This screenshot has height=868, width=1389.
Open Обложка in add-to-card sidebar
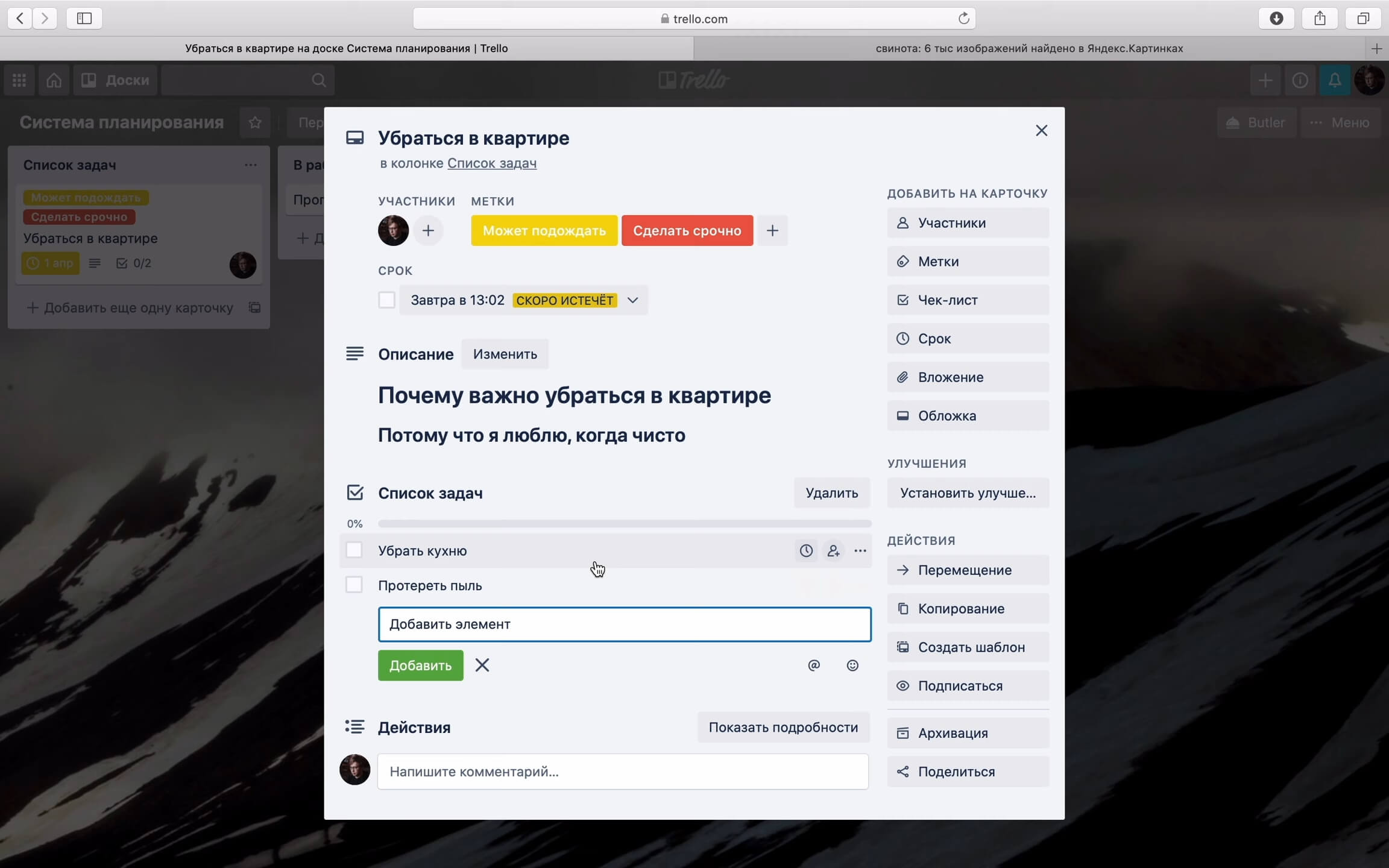(x=968, y=416)
